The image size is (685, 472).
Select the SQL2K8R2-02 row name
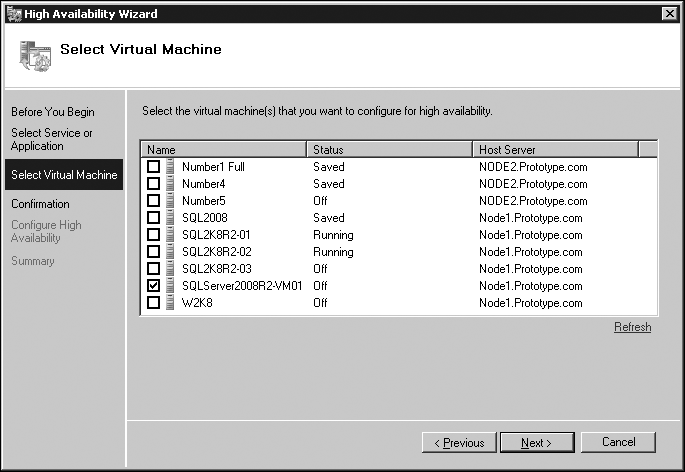[x=217, y=252]
